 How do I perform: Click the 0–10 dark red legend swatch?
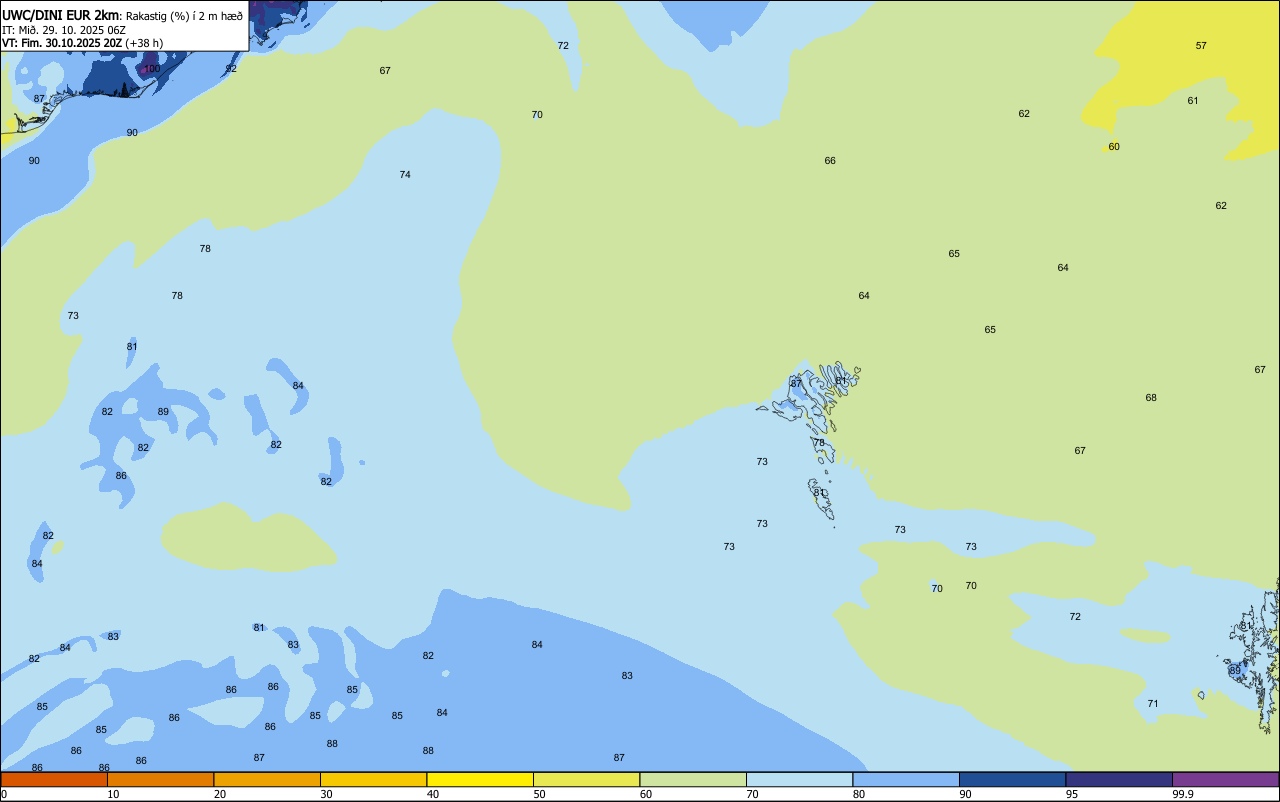click(x=54, y=779)
